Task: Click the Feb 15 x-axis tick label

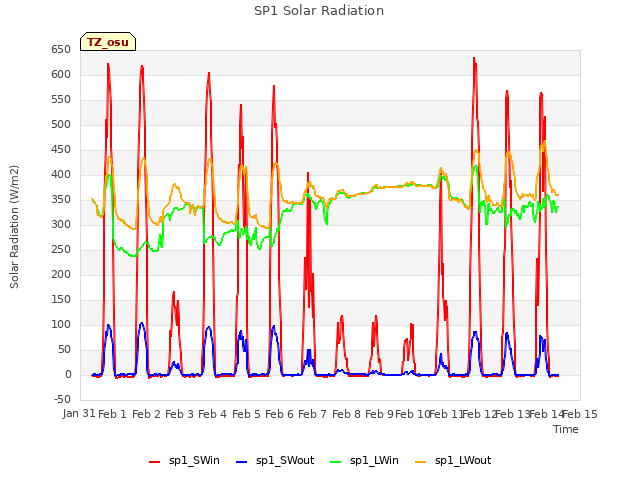Action: [580, 414]
